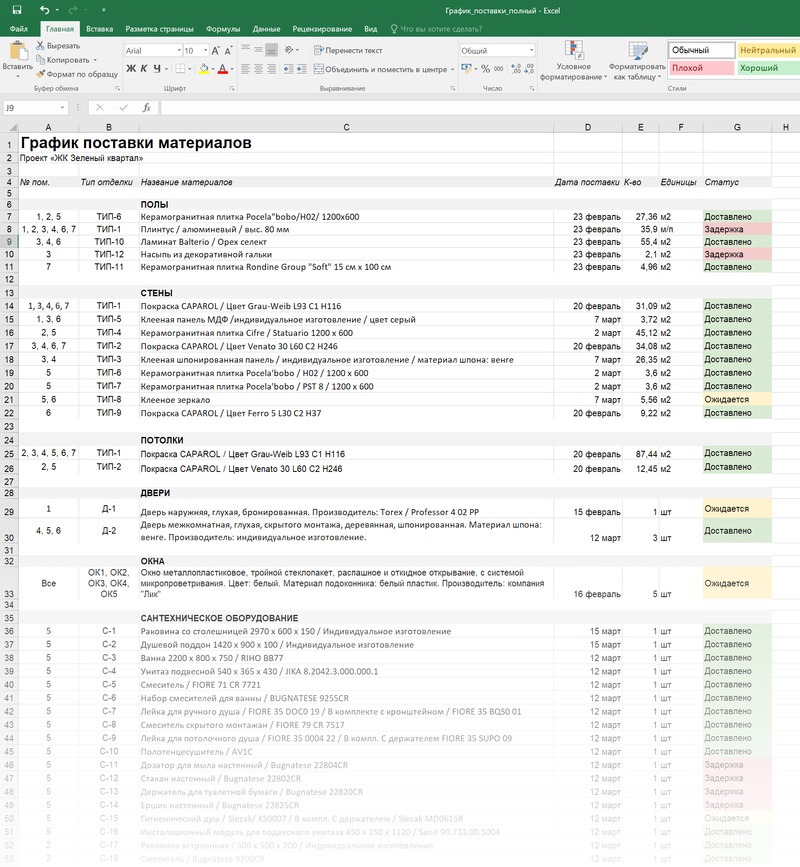This screenshot has width=800, height=867.
Task: Switch to Разметка страницы tab
Action: 159,29
